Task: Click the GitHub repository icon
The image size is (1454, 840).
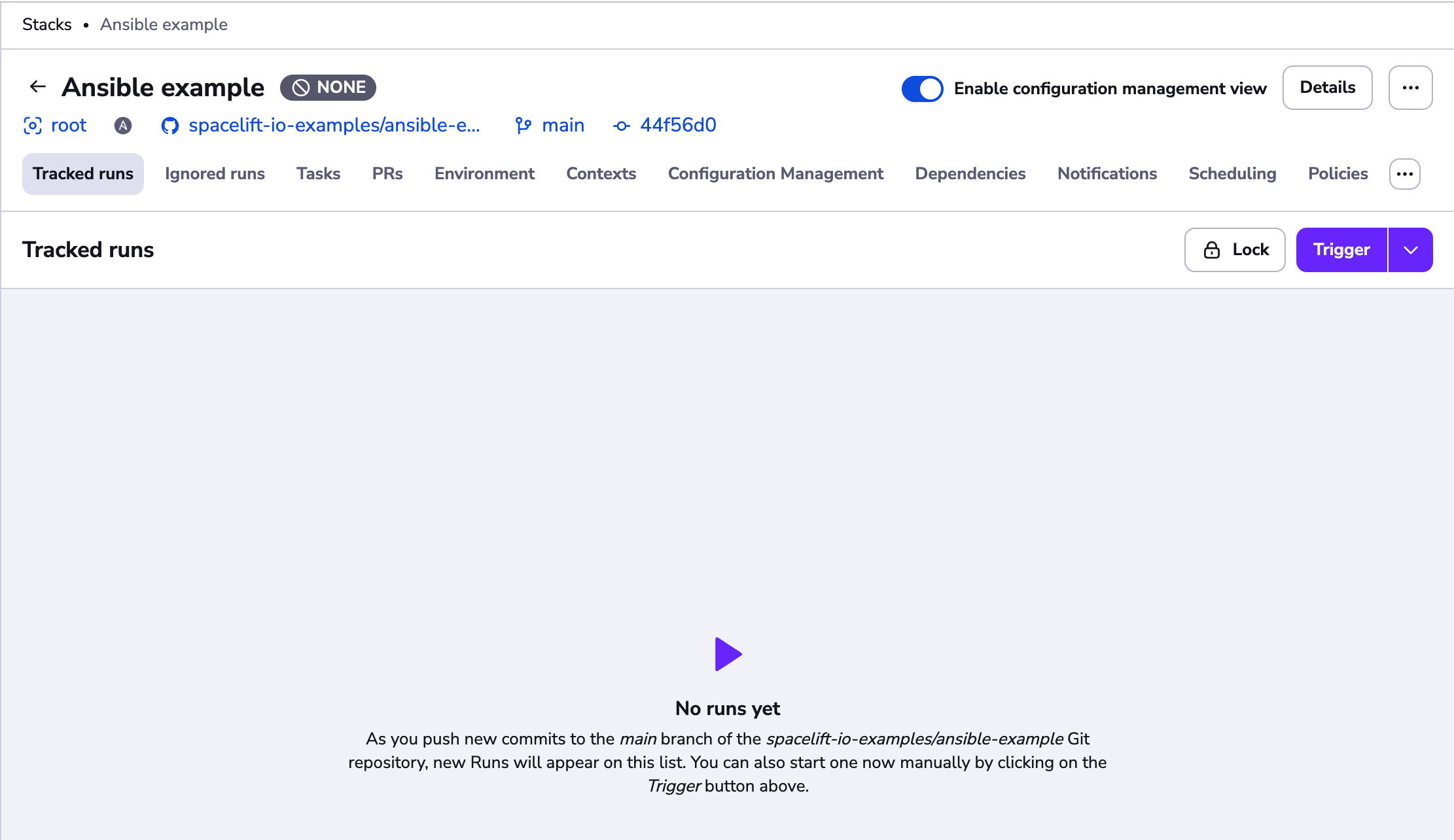Action: [170, 126]
